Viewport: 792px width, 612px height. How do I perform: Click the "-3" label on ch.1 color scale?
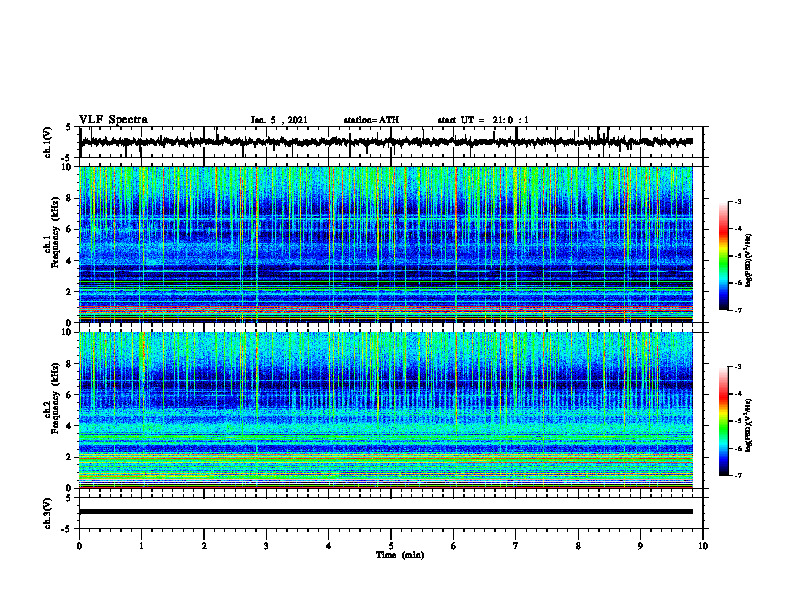737,201
